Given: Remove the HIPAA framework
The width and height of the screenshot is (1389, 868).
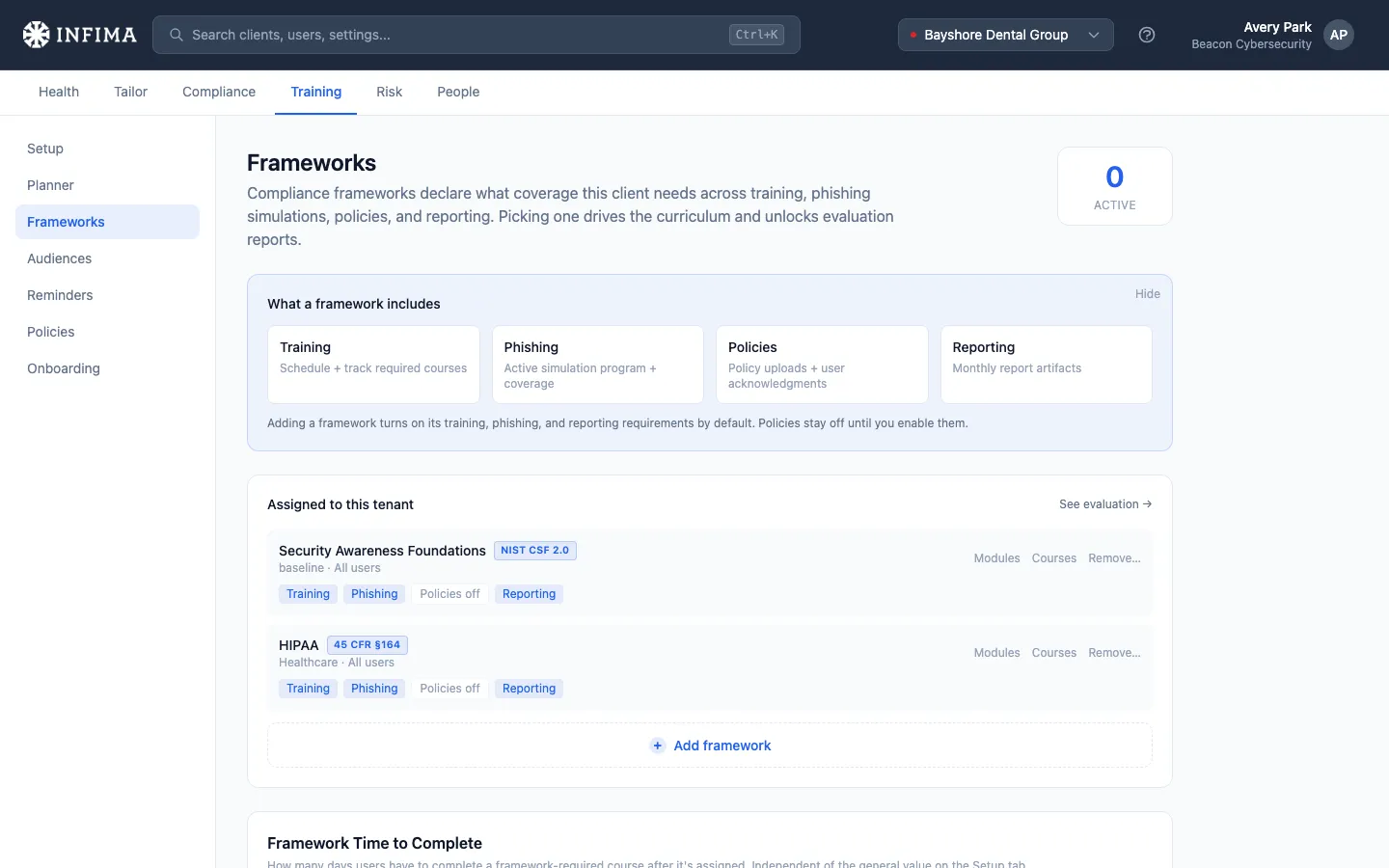Looking at the screenshot, I should pyautogui.click(x=1114, y=653).
